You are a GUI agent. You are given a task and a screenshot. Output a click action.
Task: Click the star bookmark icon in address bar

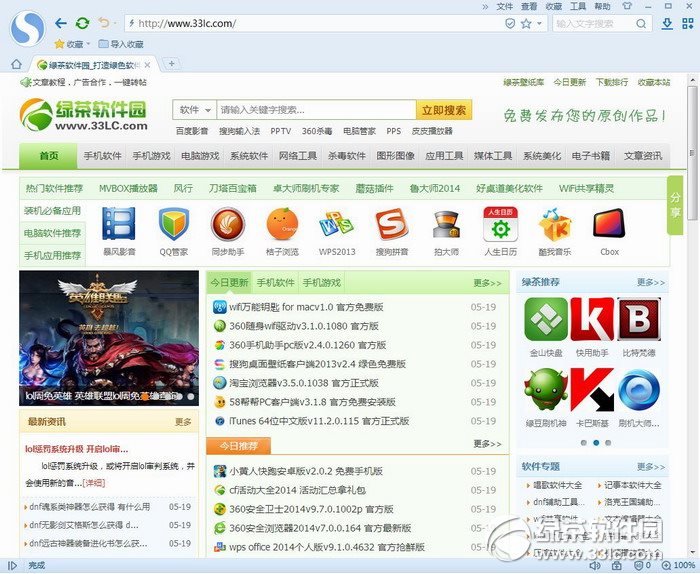tap(526, 24)
